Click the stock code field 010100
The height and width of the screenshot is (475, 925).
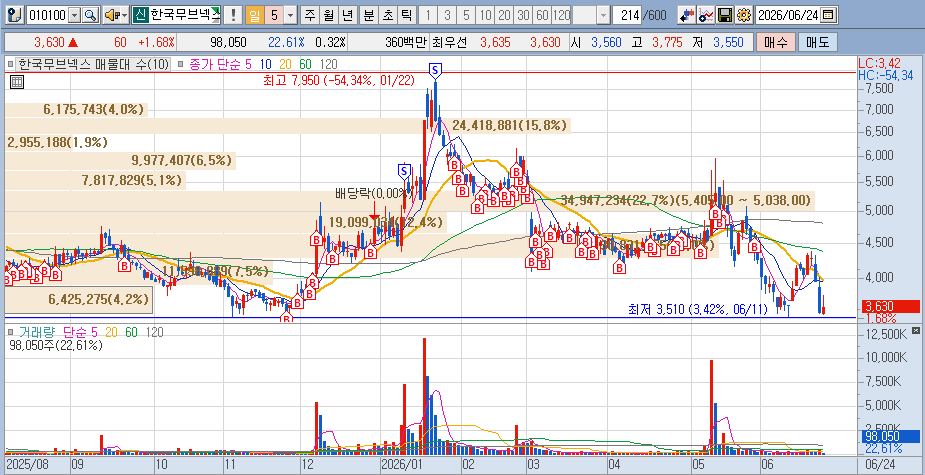point(47,15)
